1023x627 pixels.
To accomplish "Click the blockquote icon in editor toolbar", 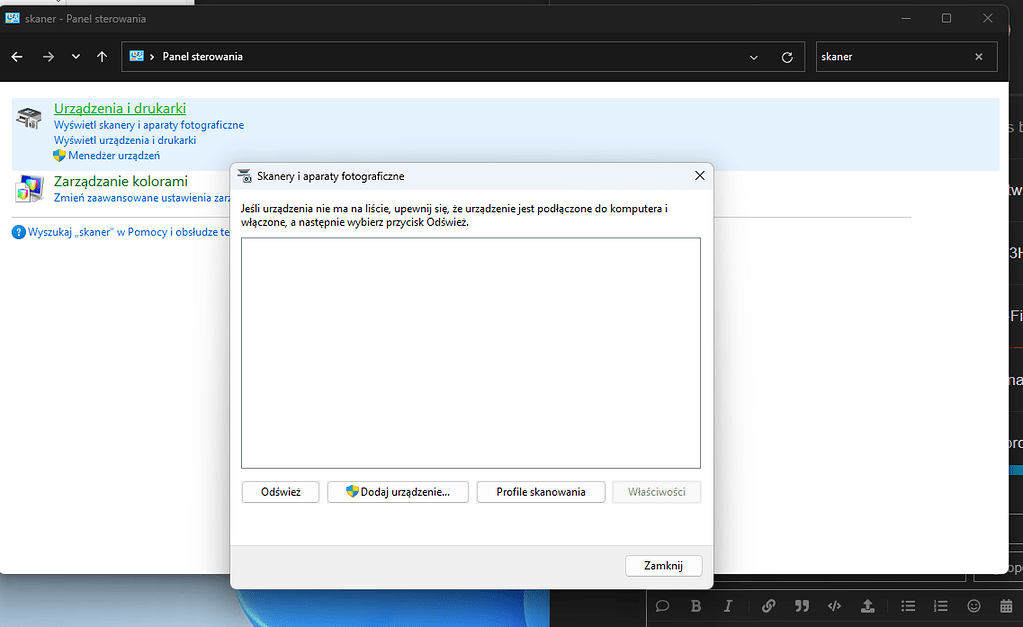I will click(x=801, y=606).
